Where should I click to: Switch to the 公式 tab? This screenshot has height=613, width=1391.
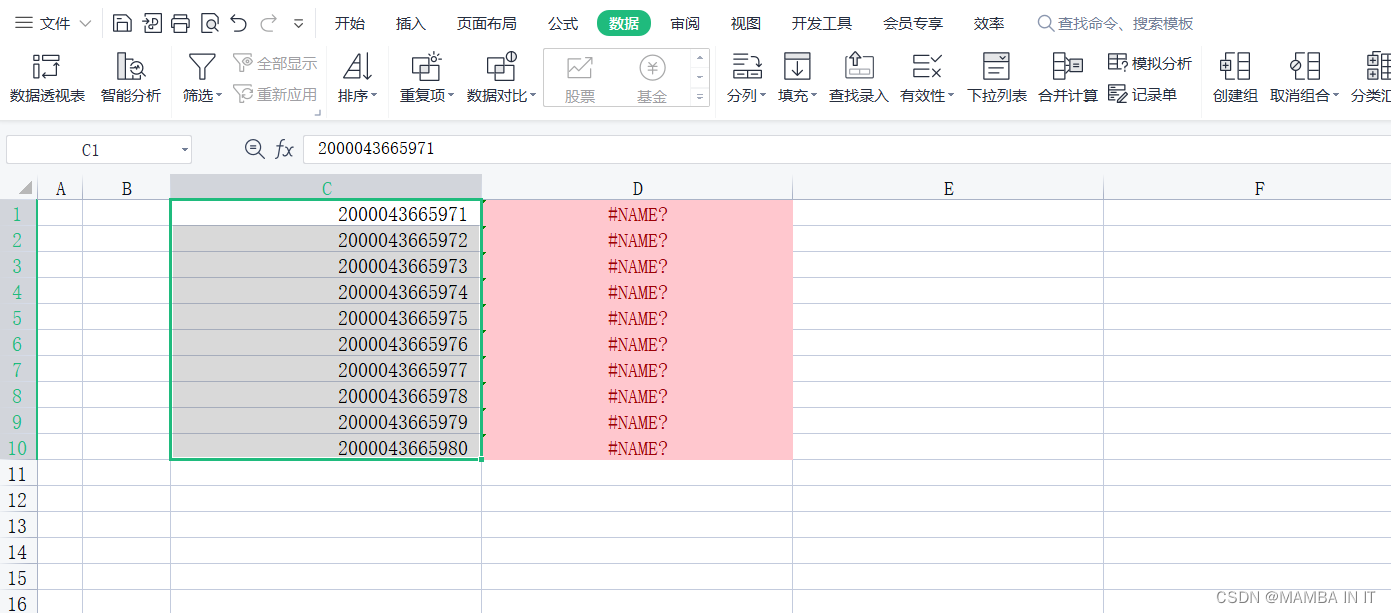click(x=563, y=23)
